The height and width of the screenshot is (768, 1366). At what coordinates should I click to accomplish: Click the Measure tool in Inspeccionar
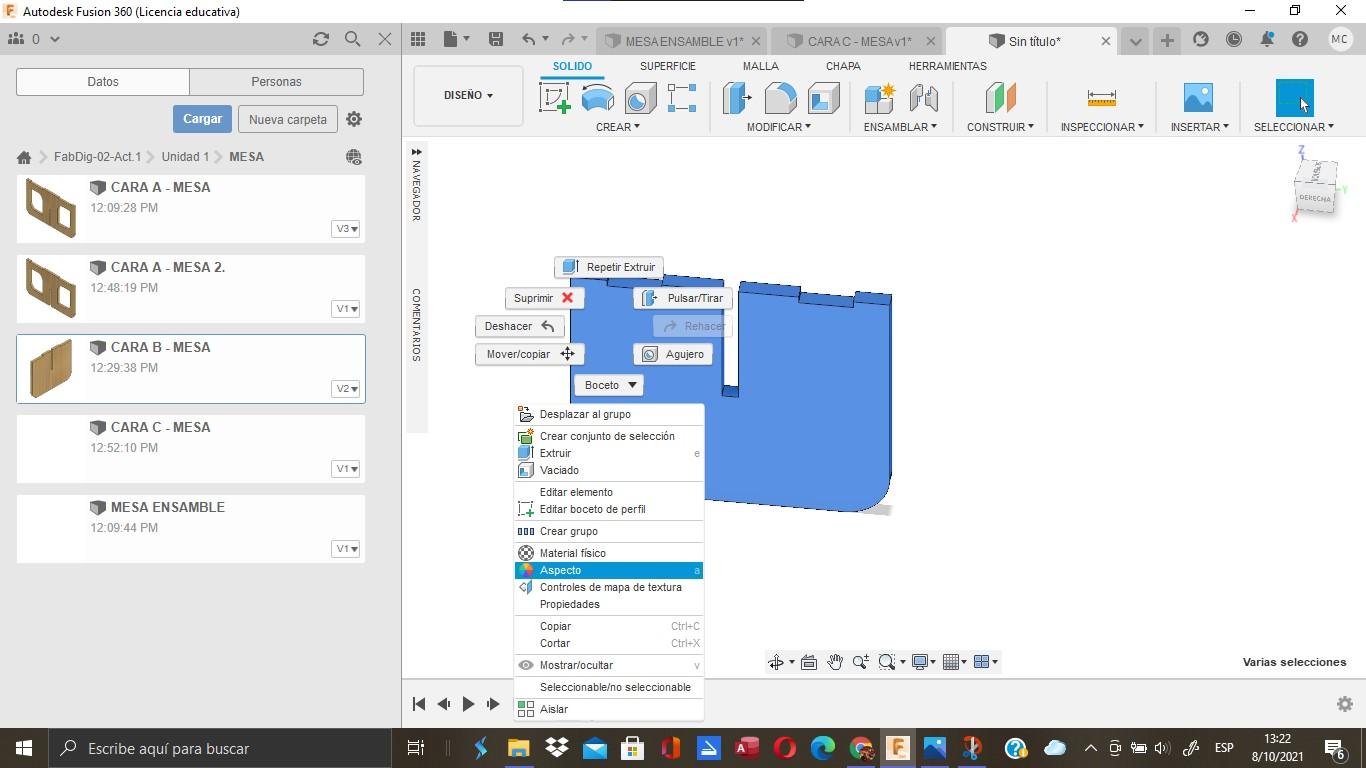1101,98
